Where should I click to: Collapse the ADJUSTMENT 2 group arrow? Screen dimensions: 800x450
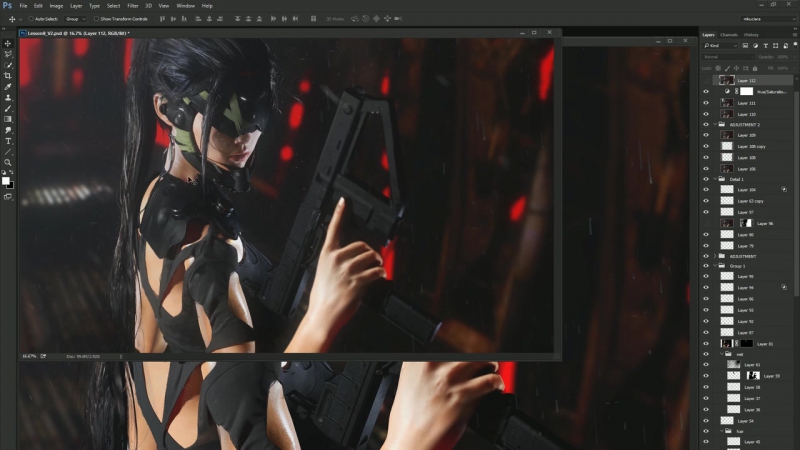(715, 124)
